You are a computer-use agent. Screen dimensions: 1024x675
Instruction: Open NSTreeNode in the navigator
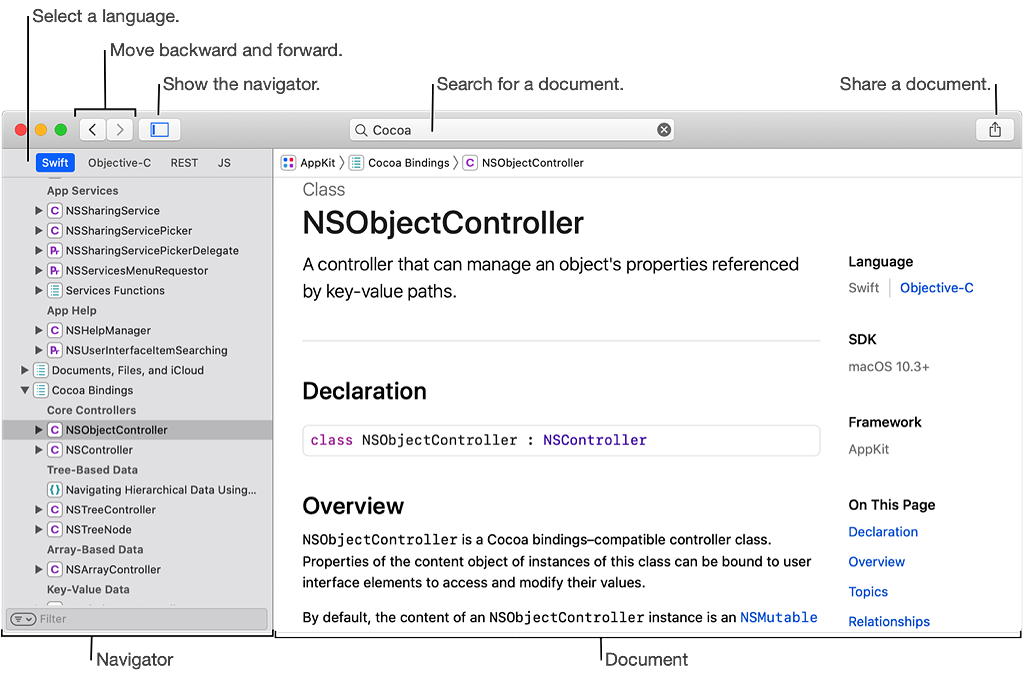(98, 530)
